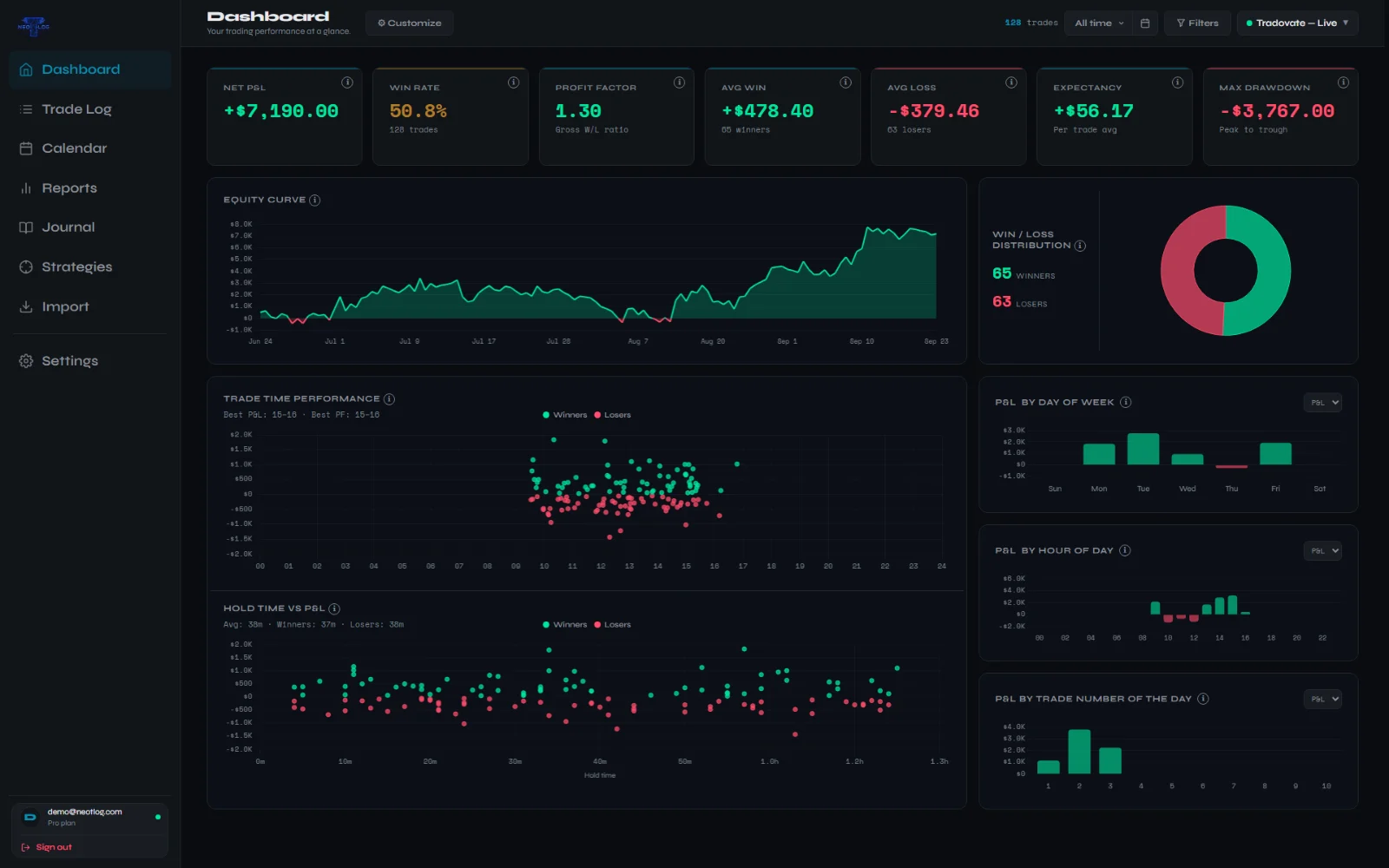Click the Expectancy info icon

click(x=1177, y=82)
